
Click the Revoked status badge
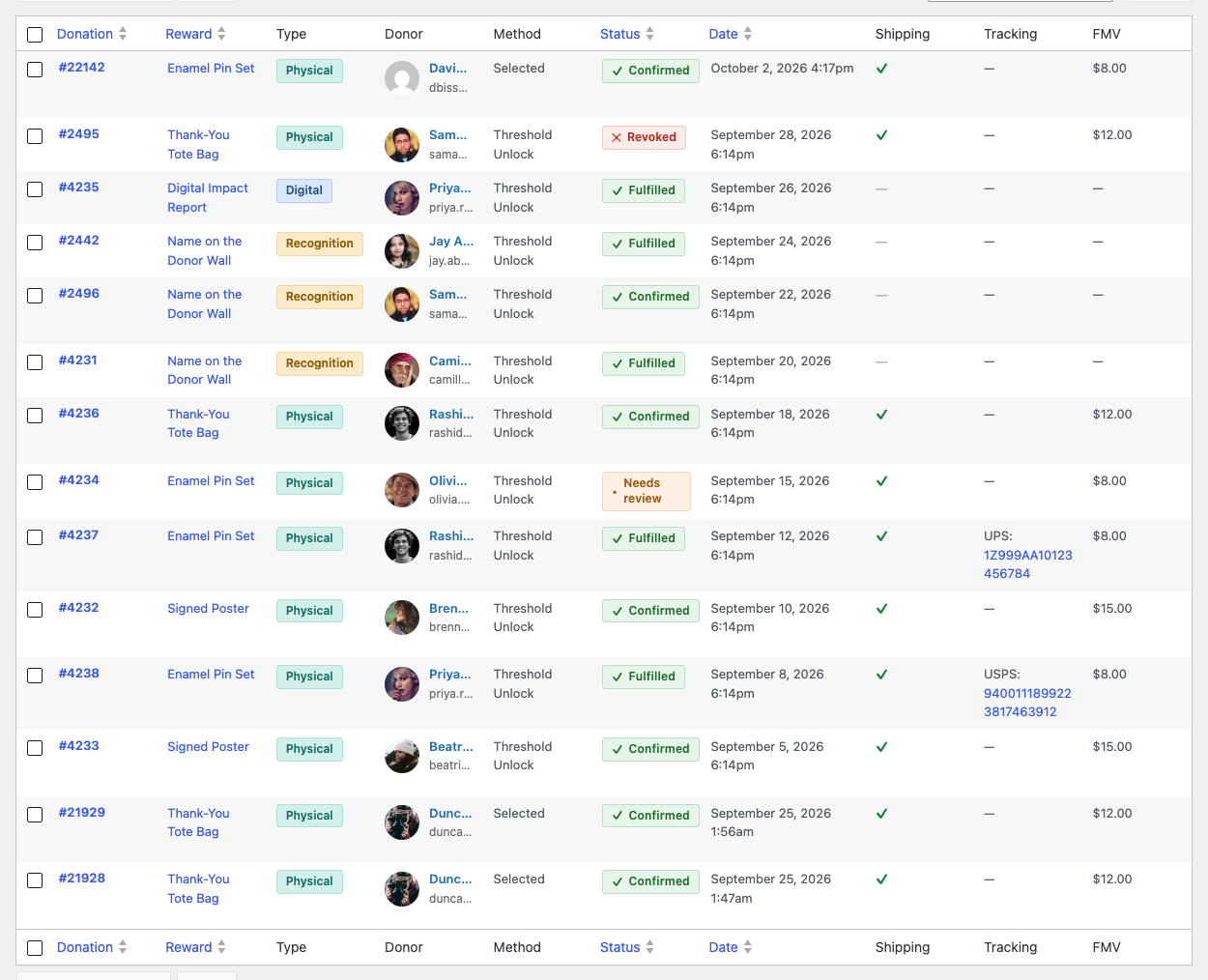pyautogui.click(x=644, y=137)
